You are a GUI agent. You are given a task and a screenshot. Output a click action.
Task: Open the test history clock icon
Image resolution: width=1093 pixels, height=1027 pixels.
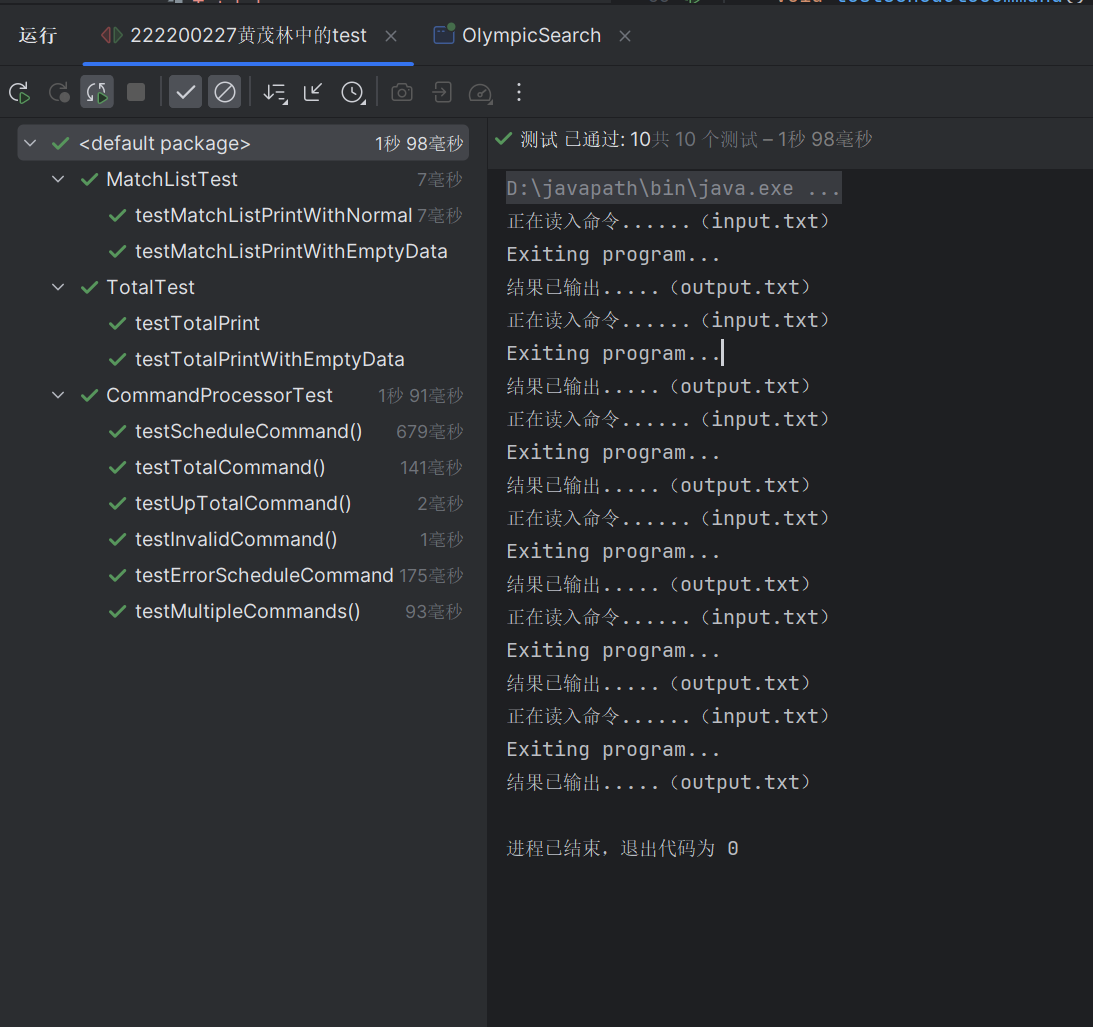point(353,93)
